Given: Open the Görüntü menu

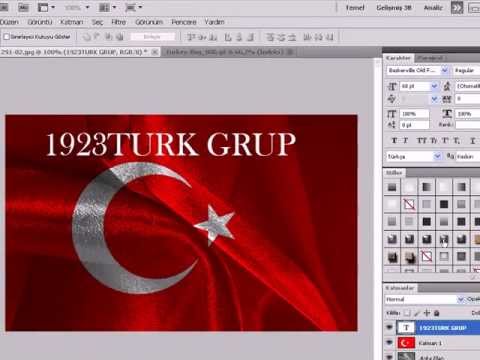Looking at the screenshot, I should click(x=40, y=22).
